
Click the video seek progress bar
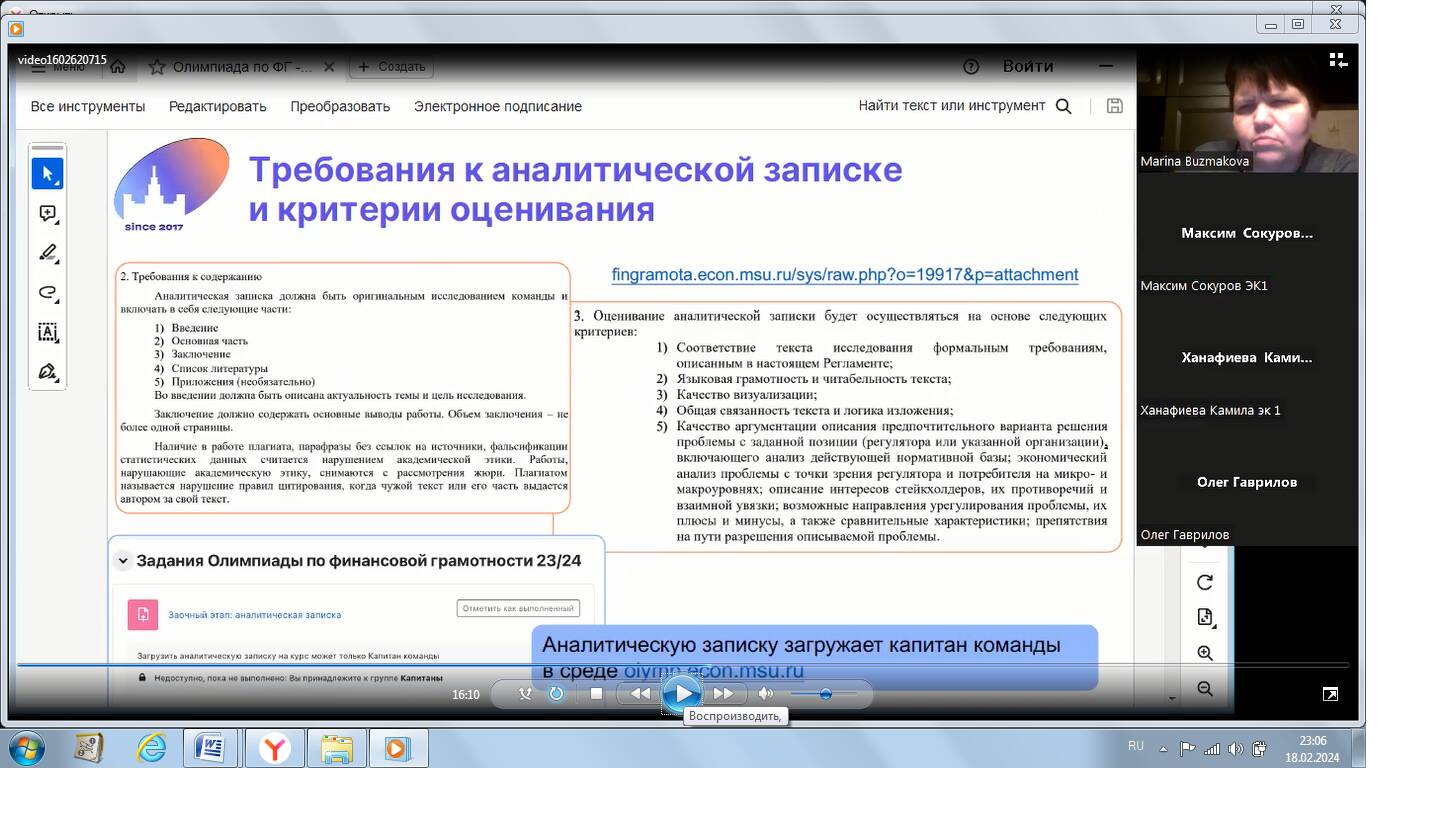pos(683,665)
